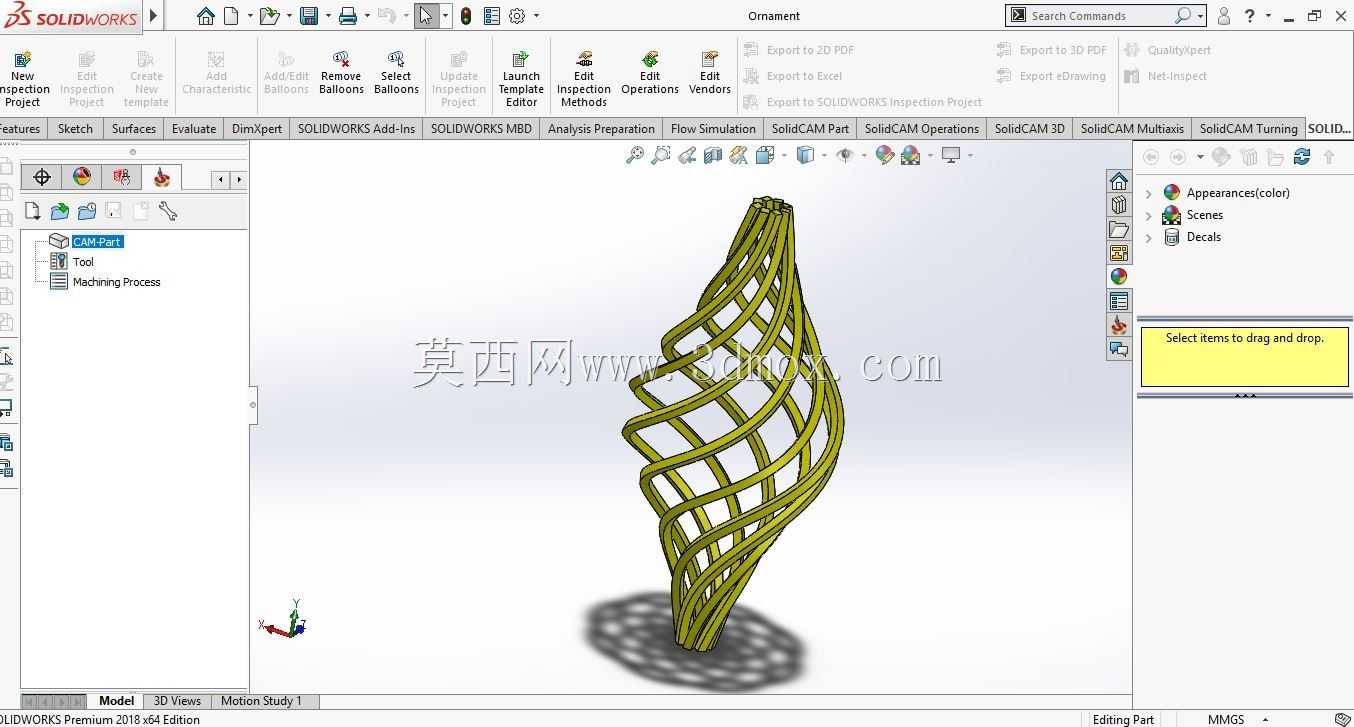Click the Rebuild traffic light icon
Screen dimensions: 1354x727
click(x=466, y=16)
